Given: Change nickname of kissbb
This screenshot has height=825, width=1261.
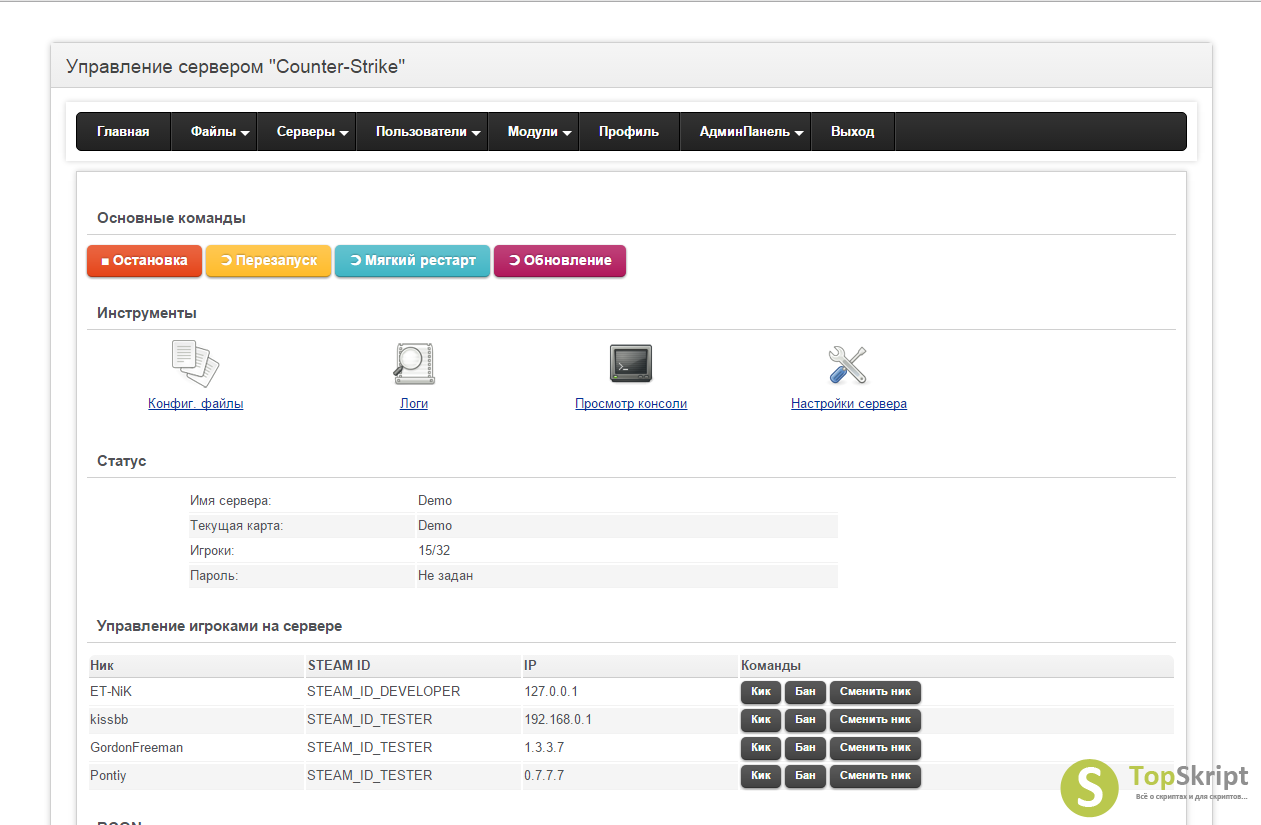Looking at the screenshot, I should coord(875,720).
